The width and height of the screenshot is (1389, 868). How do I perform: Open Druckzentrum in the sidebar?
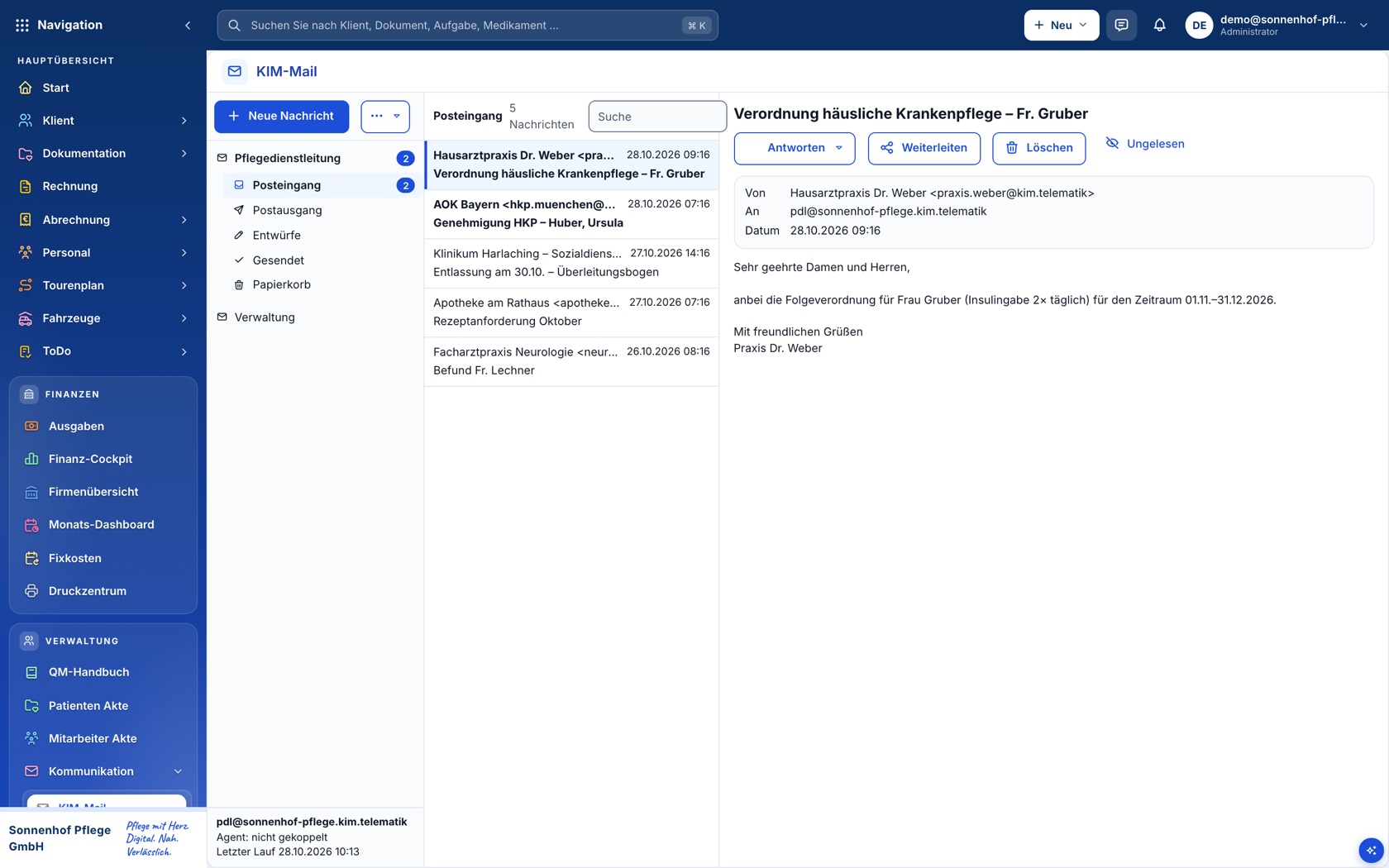[x=103, y=591]
